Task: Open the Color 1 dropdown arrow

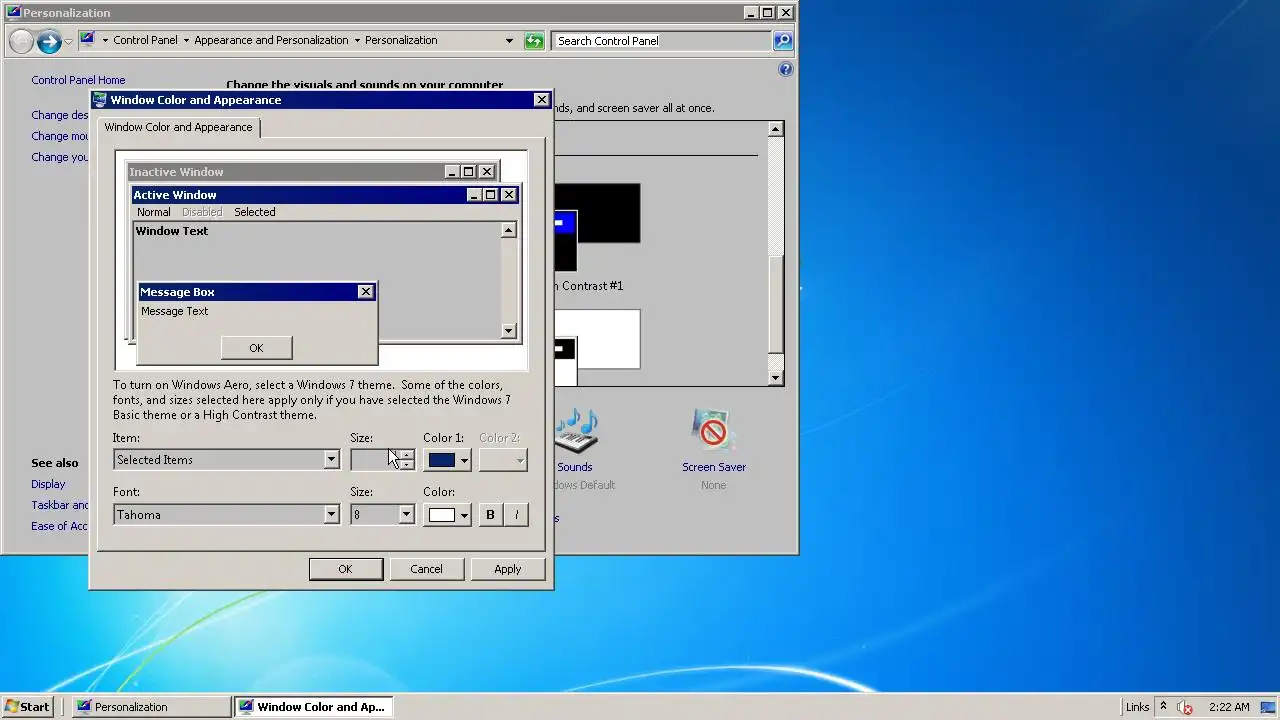Action: 464,461
